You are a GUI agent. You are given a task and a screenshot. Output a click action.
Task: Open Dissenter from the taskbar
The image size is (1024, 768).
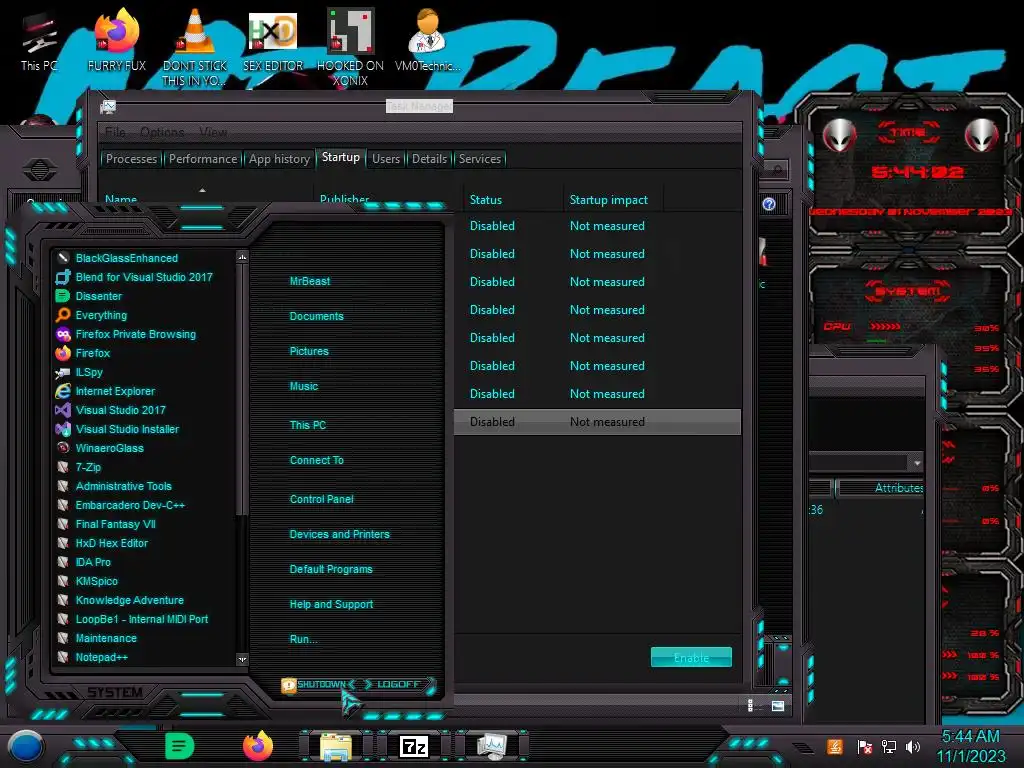pos(180,746)
